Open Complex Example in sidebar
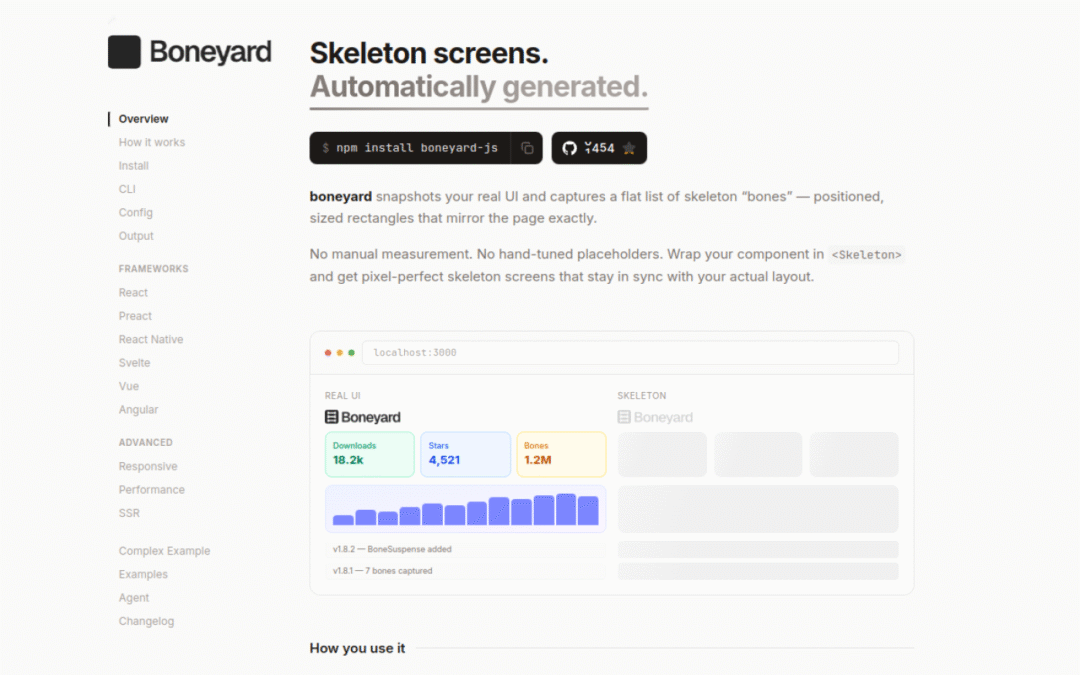This screenshot has width=1080, height=675. 164,551
